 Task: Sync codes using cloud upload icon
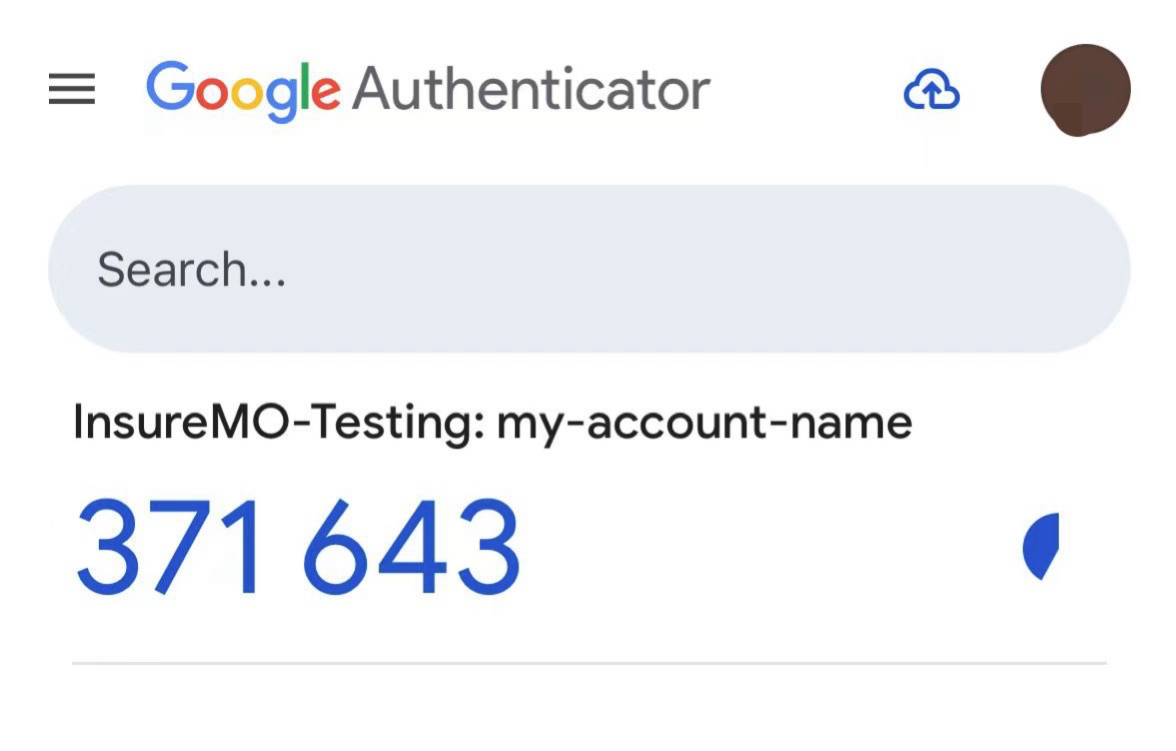click(932, 89)
